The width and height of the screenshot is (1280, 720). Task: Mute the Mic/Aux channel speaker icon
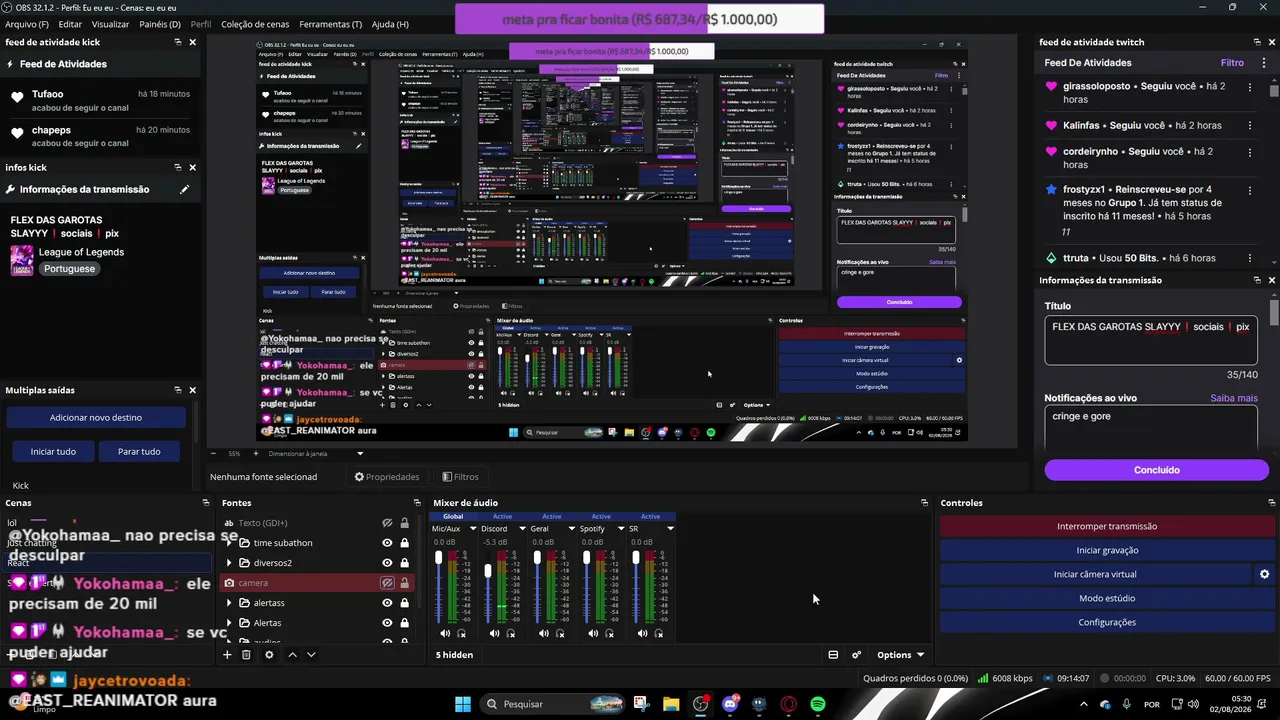tap(445, 633)
